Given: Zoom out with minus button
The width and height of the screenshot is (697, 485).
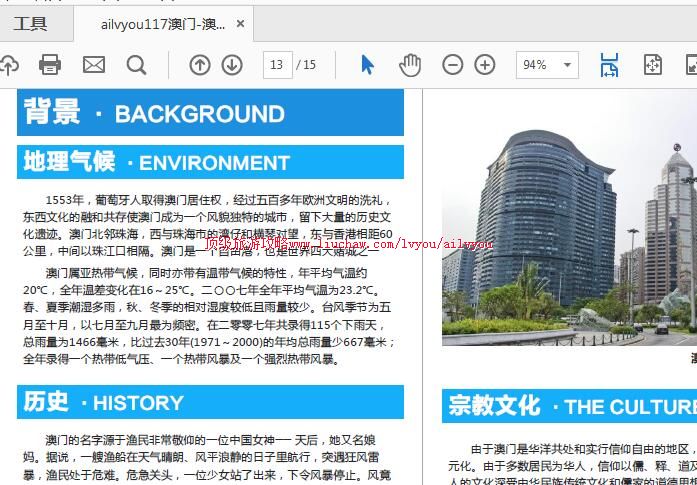Looking at the screenshot, I should [x=453, y=65].
